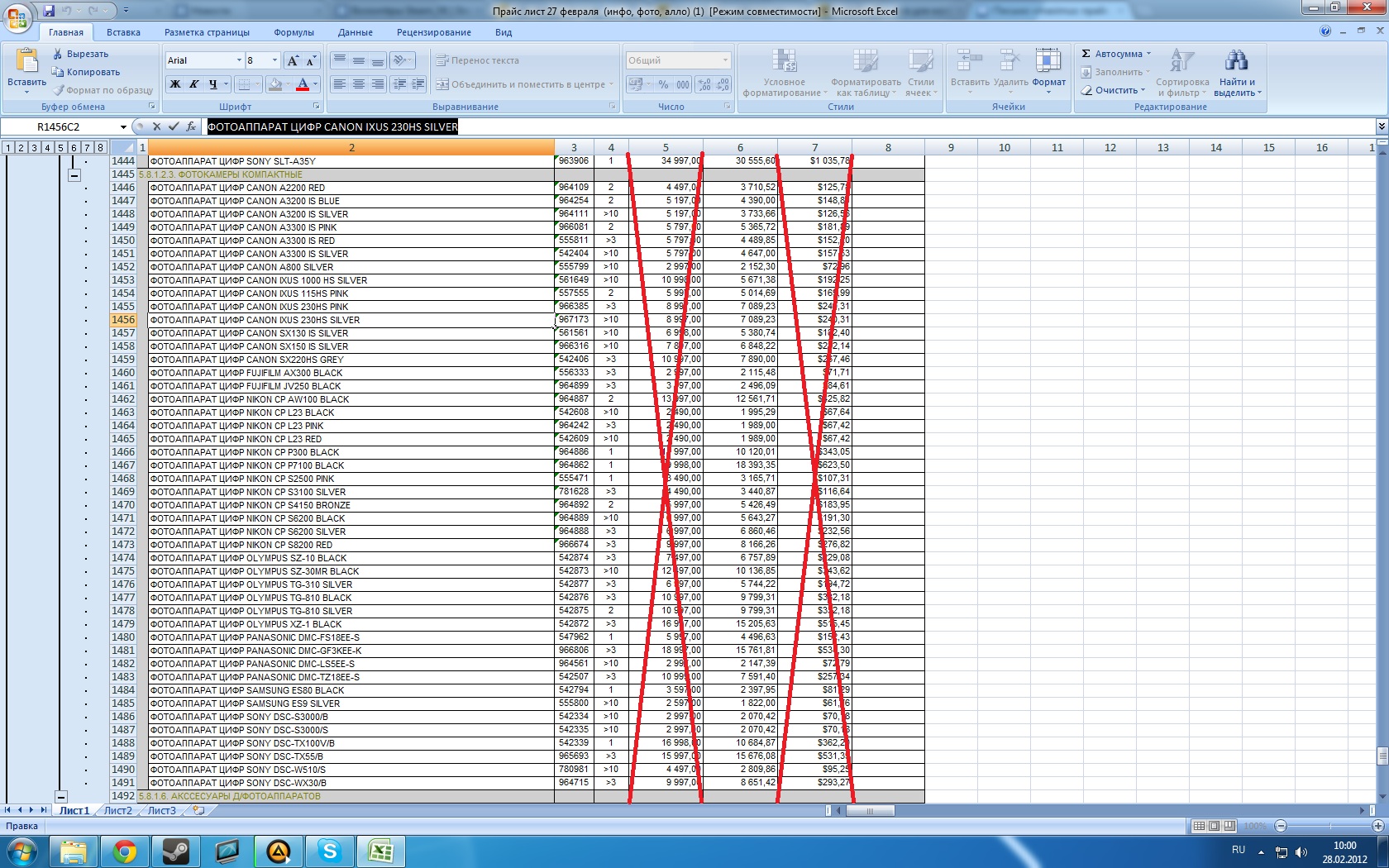Expand the formula bar
This screenshot has width=1389, height=868.
[1381, 126]
